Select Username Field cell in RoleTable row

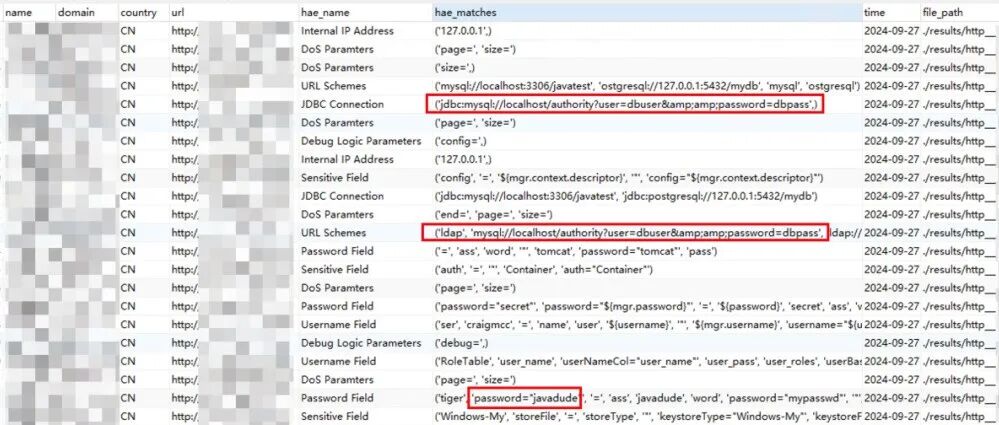364,361
